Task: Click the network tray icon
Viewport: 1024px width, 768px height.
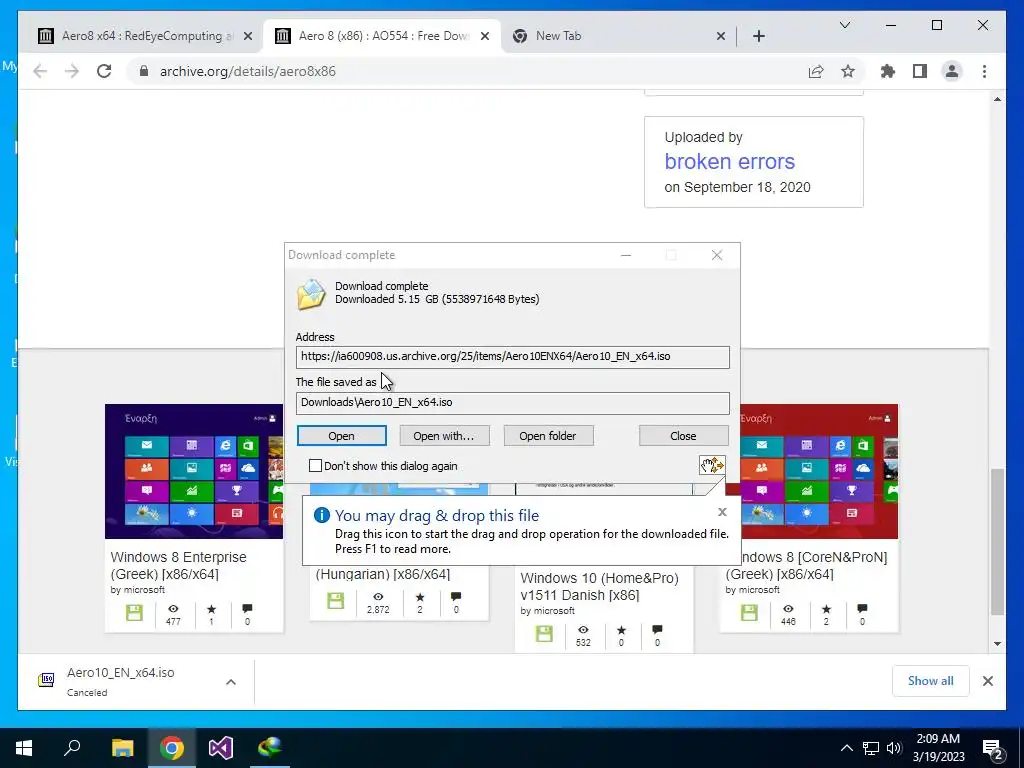Action: 871,748
